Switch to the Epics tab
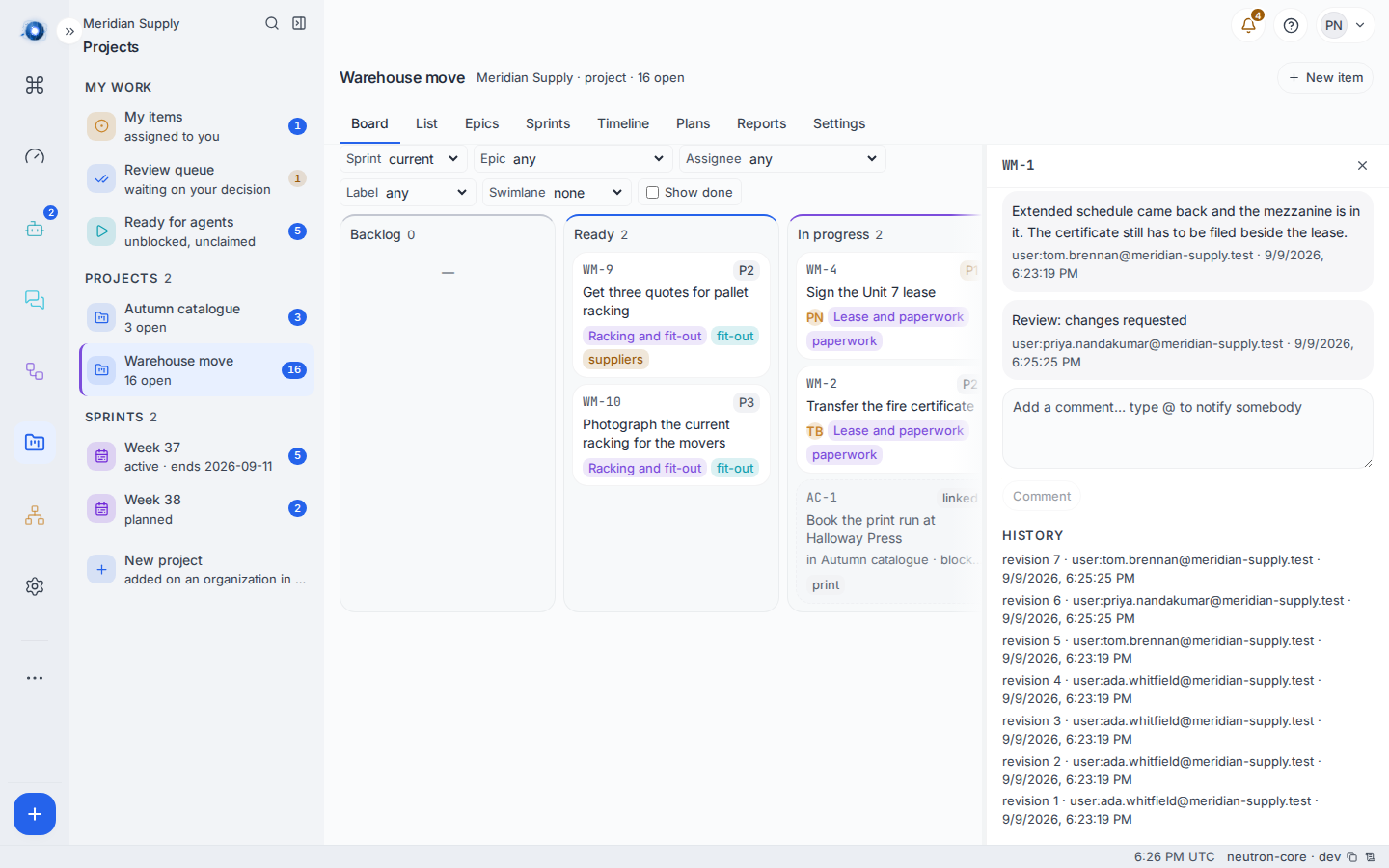 click(481, 123)
